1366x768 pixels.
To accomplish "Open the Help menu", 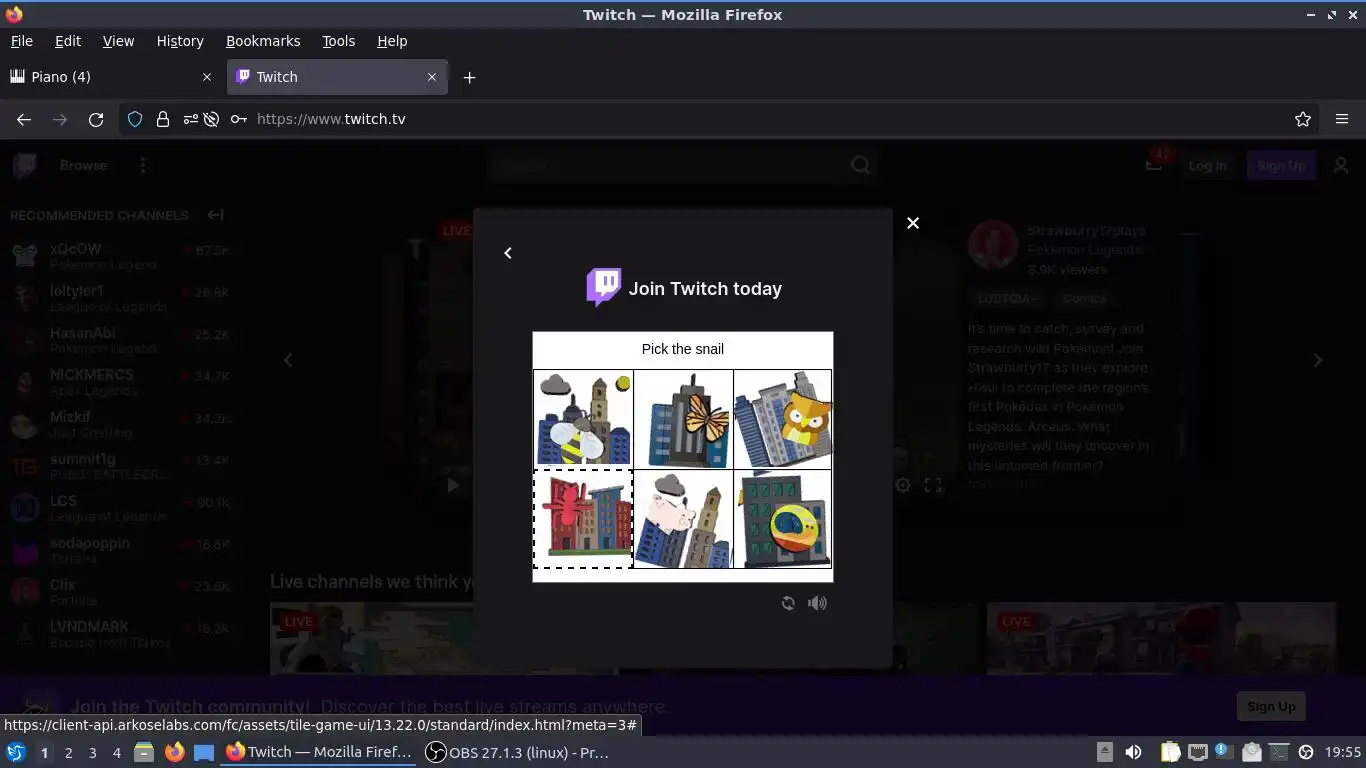I will (392, 41).
